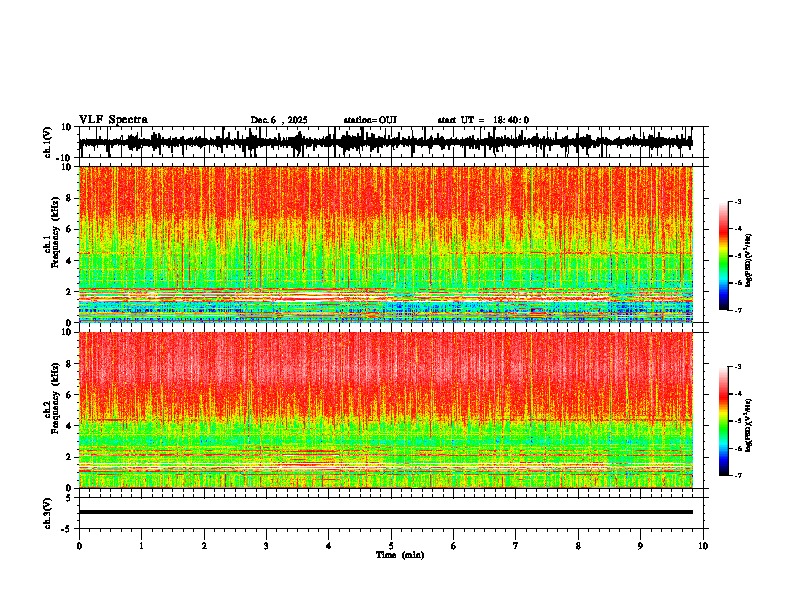The height and width of the screenshot is (612, 792).
Task: Click the 'Dec. 6, 2025' date label
Action: pos(279,120)
